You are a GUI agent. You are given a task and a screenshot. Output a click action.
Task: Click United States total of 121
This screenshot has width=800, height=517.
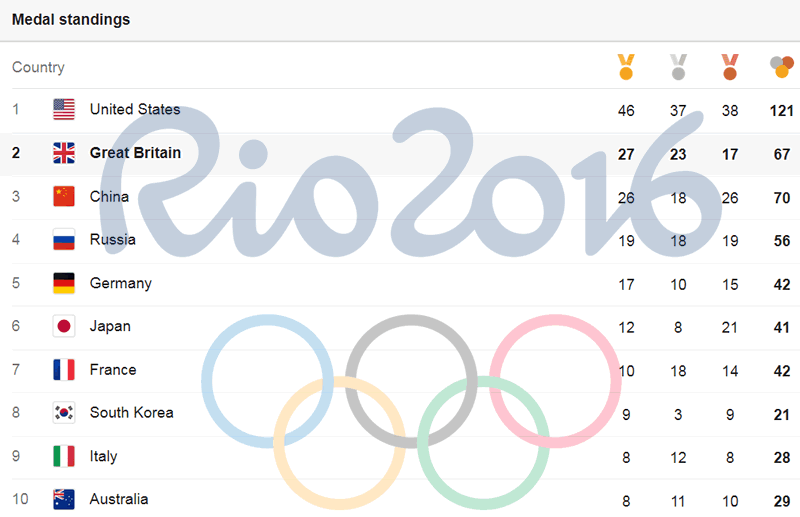[781, 110]
